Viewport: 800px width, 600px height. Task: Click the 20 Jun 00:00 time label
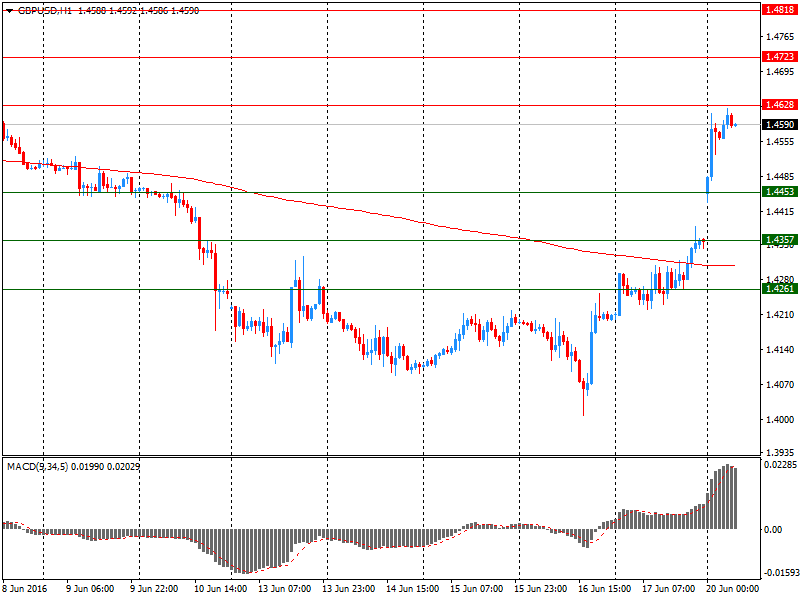[x=732, y=589]
